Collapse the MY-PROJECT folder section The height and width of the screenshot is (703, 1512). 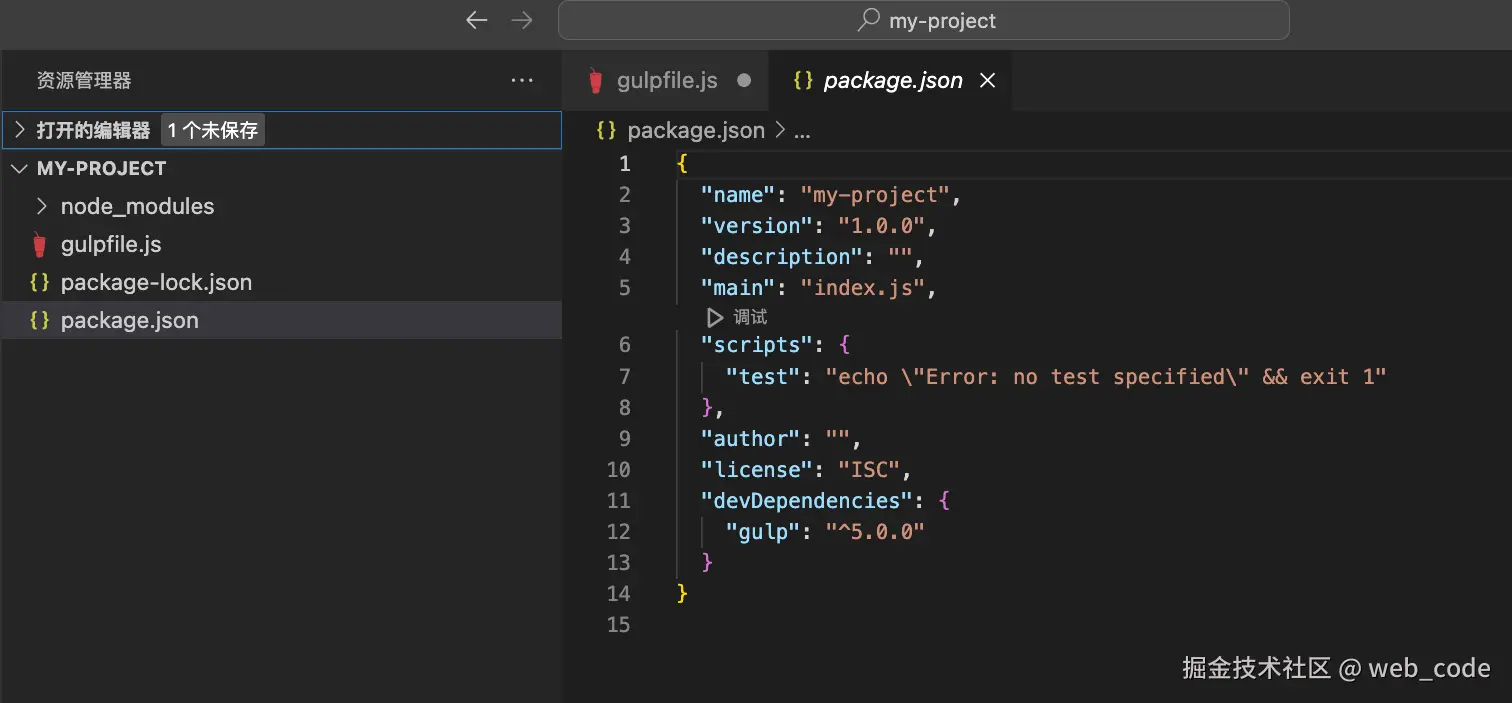(x=282, y=168)
